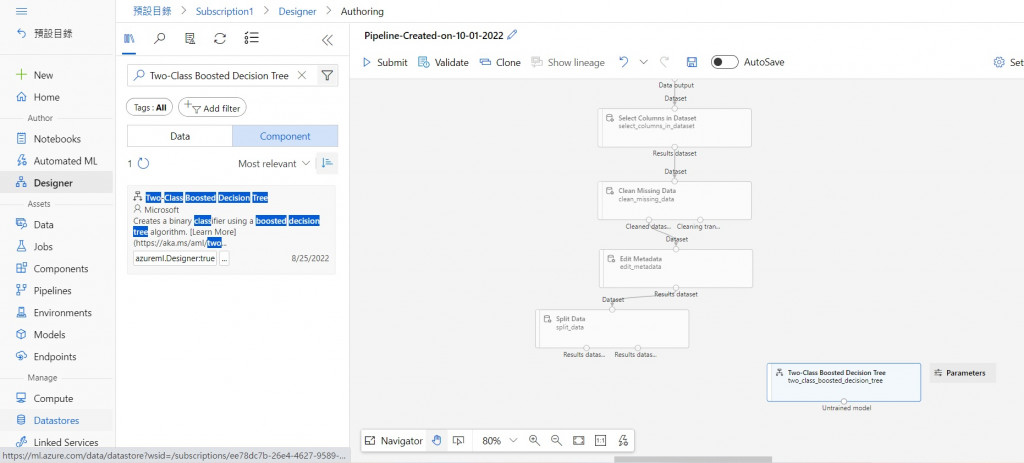Click the refresh icon in the panel tabs
The height and width of the screenshot is (463, 1024).
pos(220,39)
